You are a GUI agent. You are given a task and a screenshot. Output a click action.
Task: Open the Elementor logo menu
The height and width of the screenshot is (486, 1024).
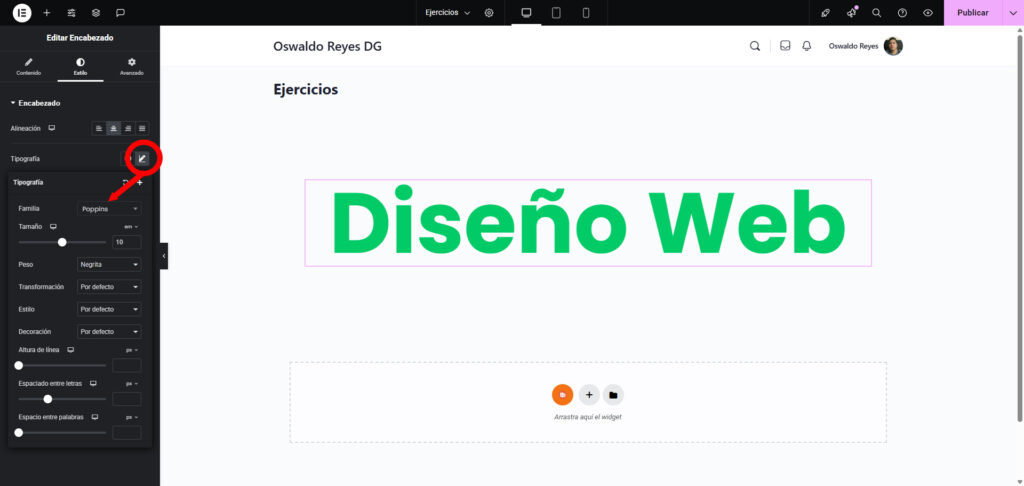pyautogui.click(x=21, y=13)
